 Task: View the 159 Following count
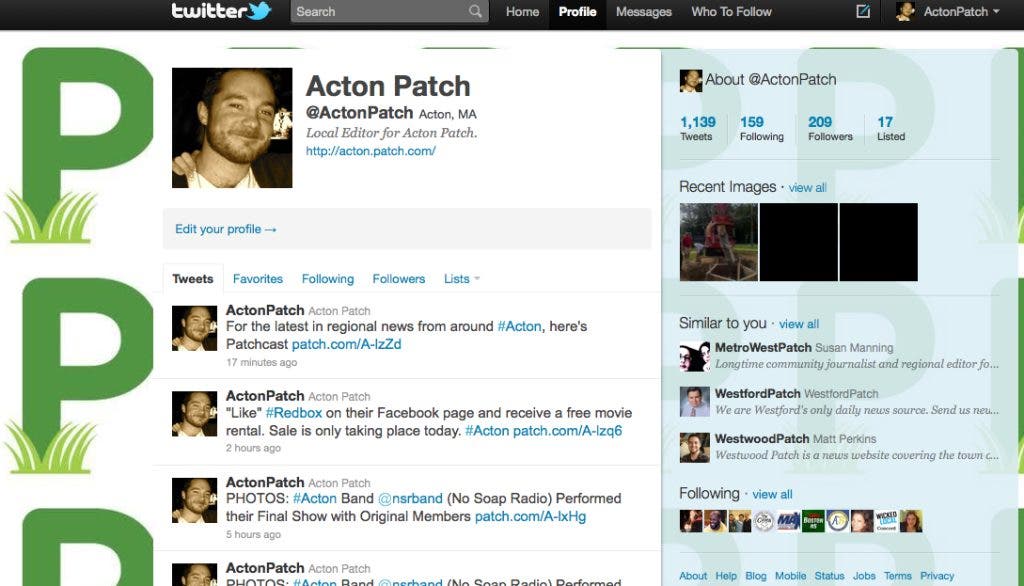point(761,128)
